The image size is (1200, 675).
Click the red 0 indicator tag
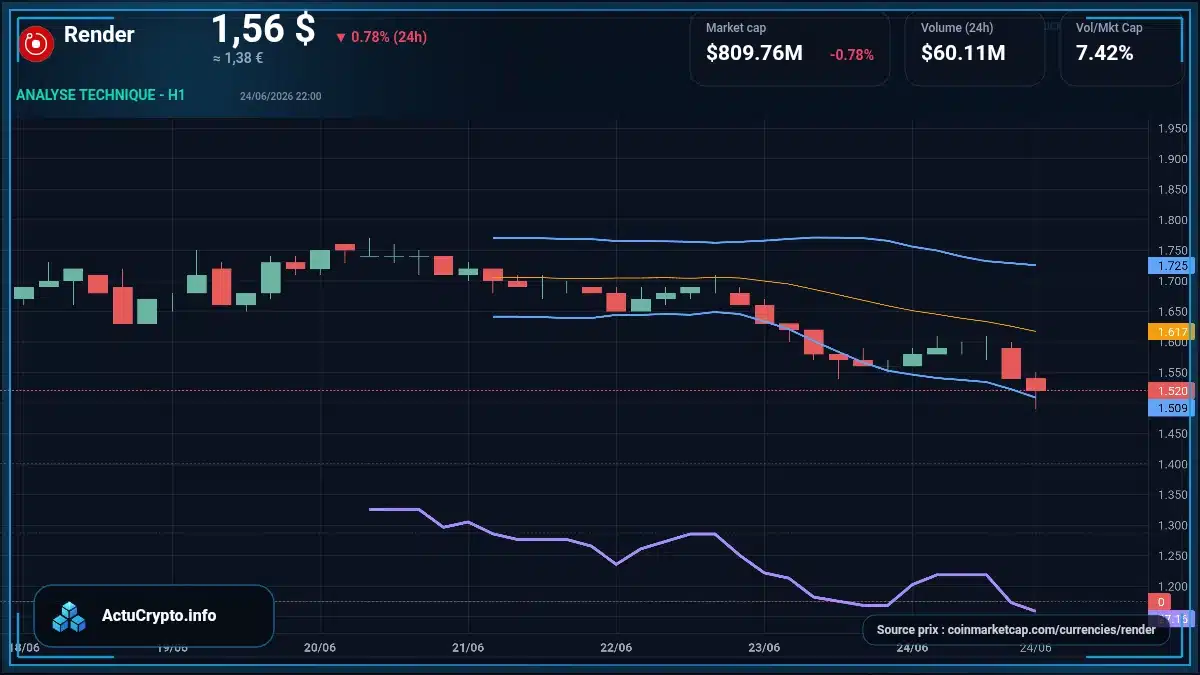(1160, 602)
